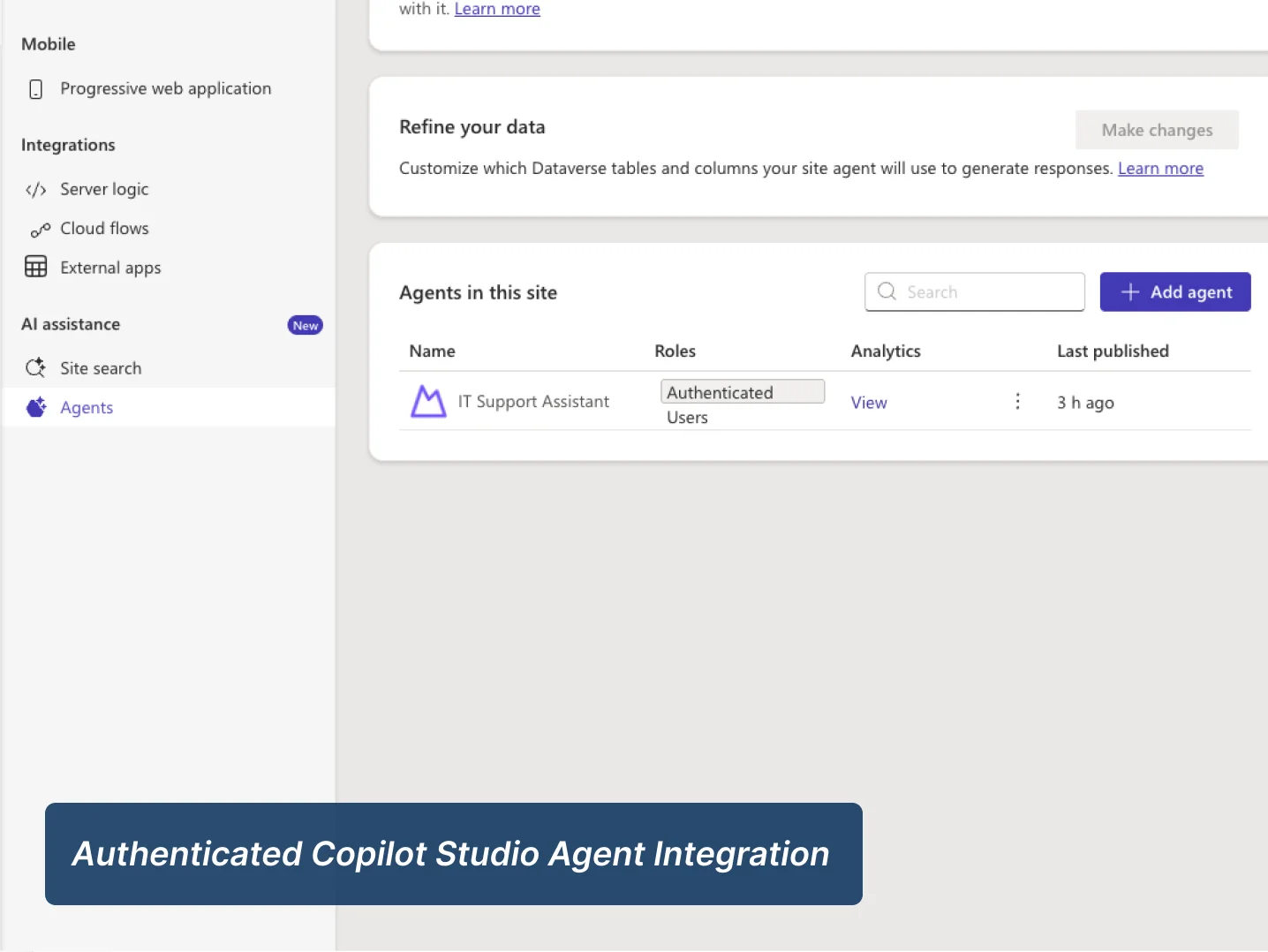Open the top Learn more link
This screenshot has width=1268, height=952.
497,9
